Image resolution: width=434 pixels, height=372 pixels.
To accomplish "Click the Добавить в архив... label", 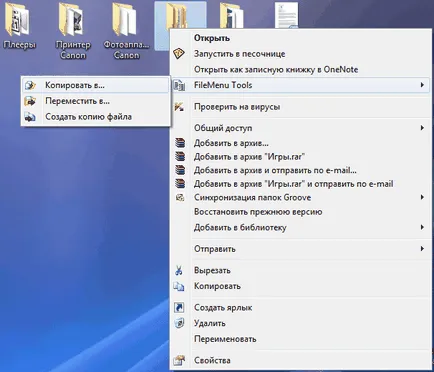I will (231, 143).
